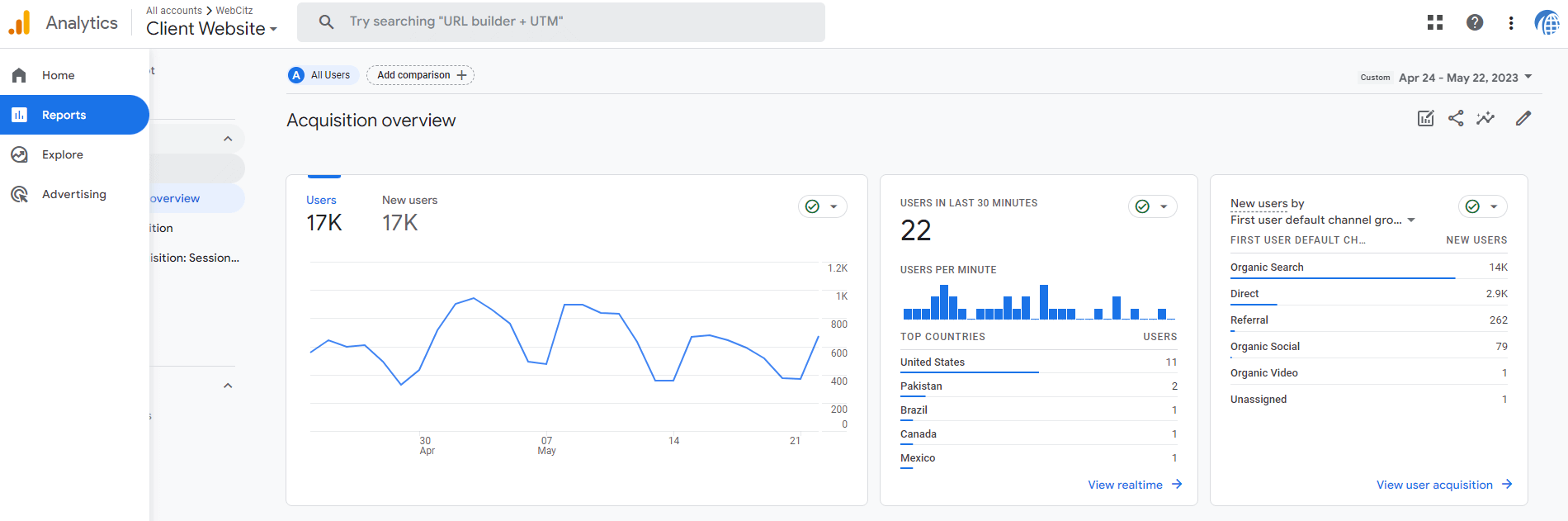1568x521 pixels.
Task: Click the Unassigned channel row
Action: click(1368, 399)
